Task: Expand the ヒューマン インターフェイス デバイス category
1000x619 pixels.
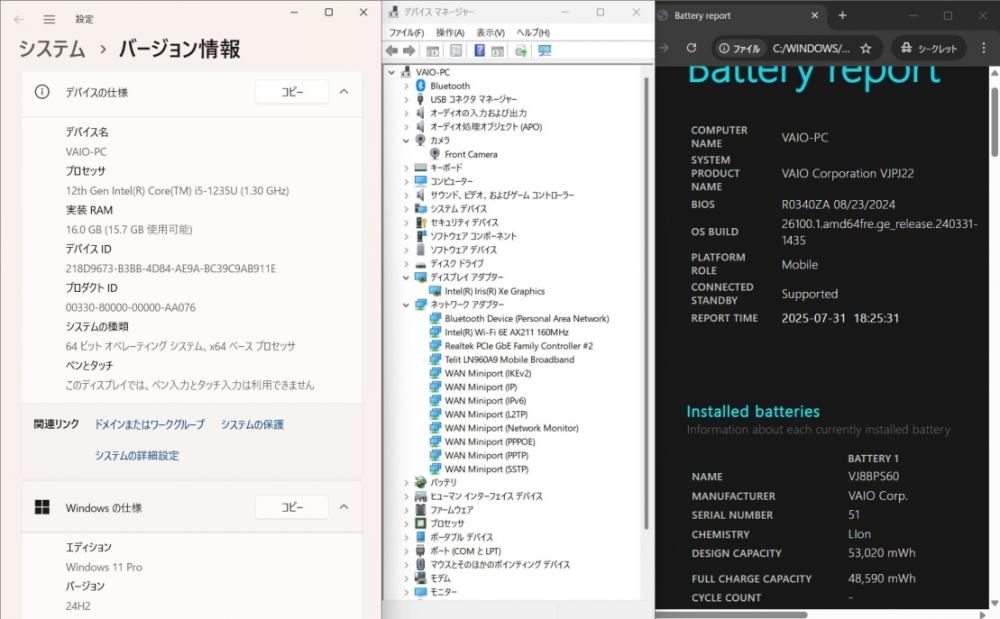Action: pyautogui.click(x=406, y=496)
